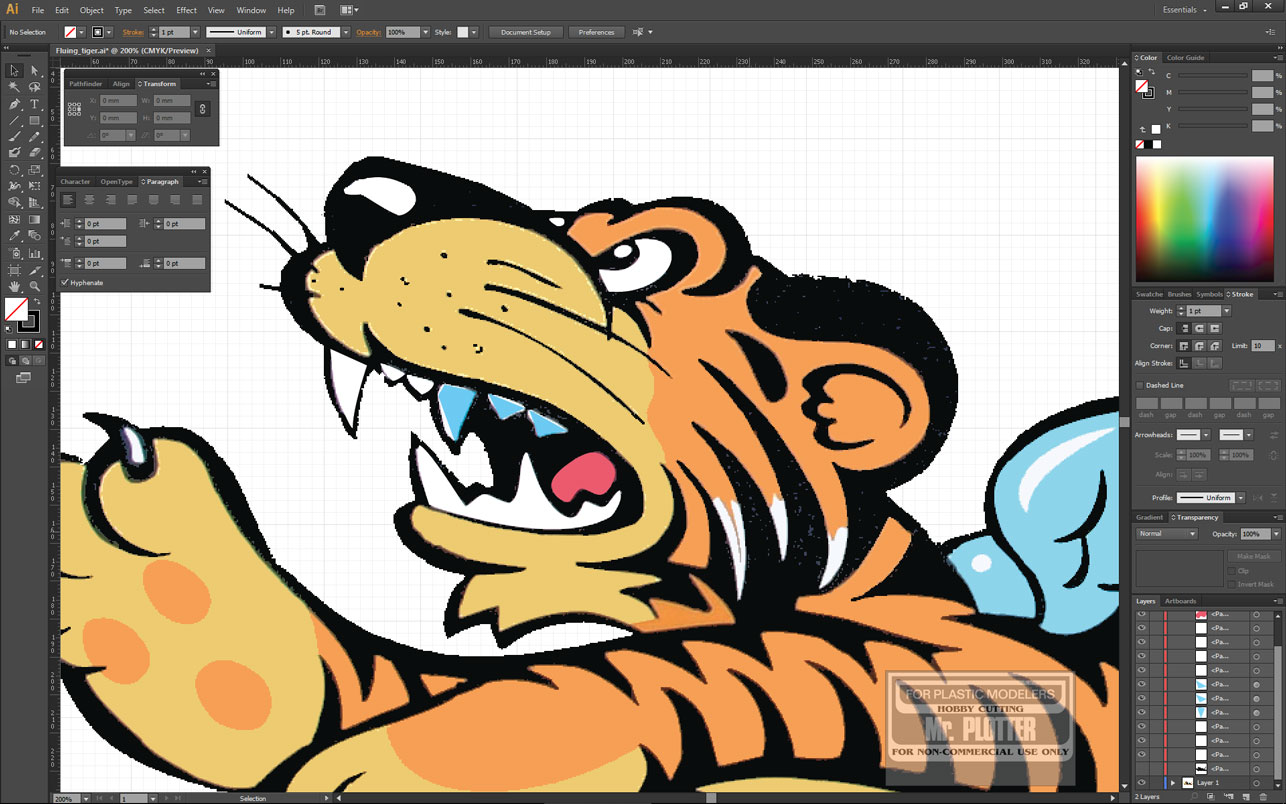Screen dimensions: 1286x804
Task: Open the Essentials workspace dropdown
Action: pos(1184,10)
